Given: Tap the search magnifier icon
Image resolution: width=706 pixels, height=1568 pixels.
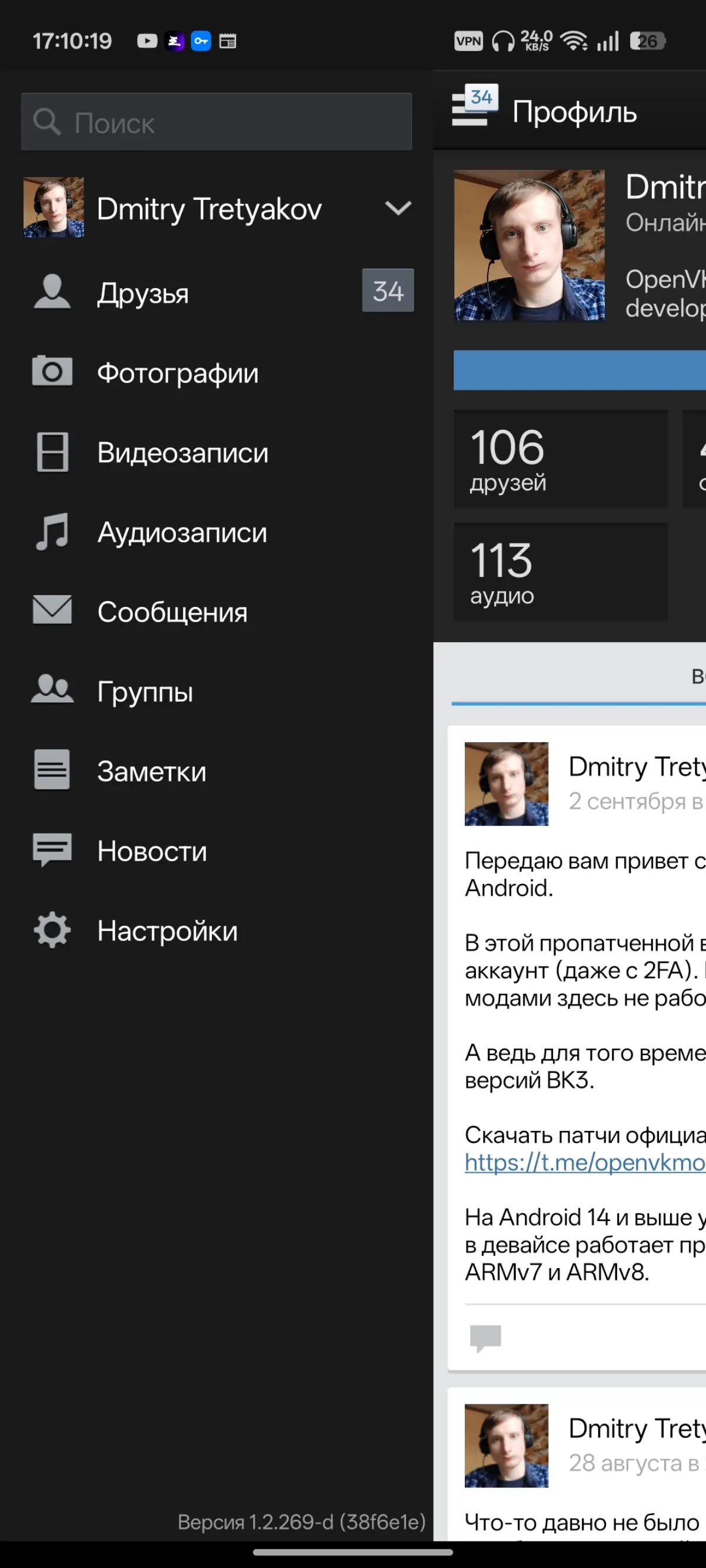Looking at the screenshot, I should pos(47,122).
